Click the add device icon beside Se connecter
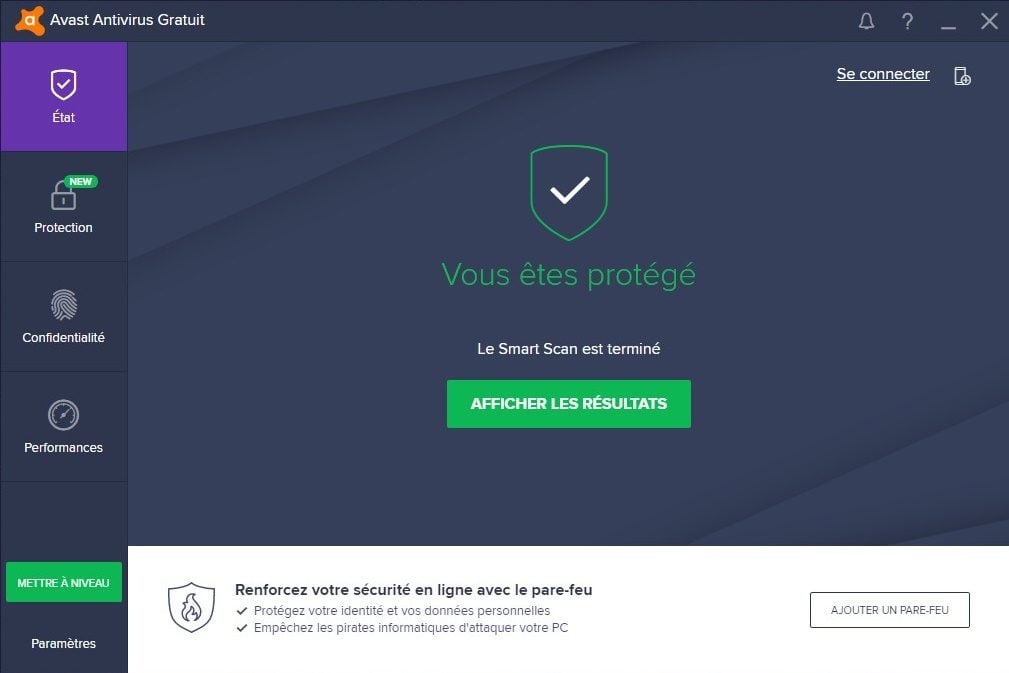 click(962, 76)
